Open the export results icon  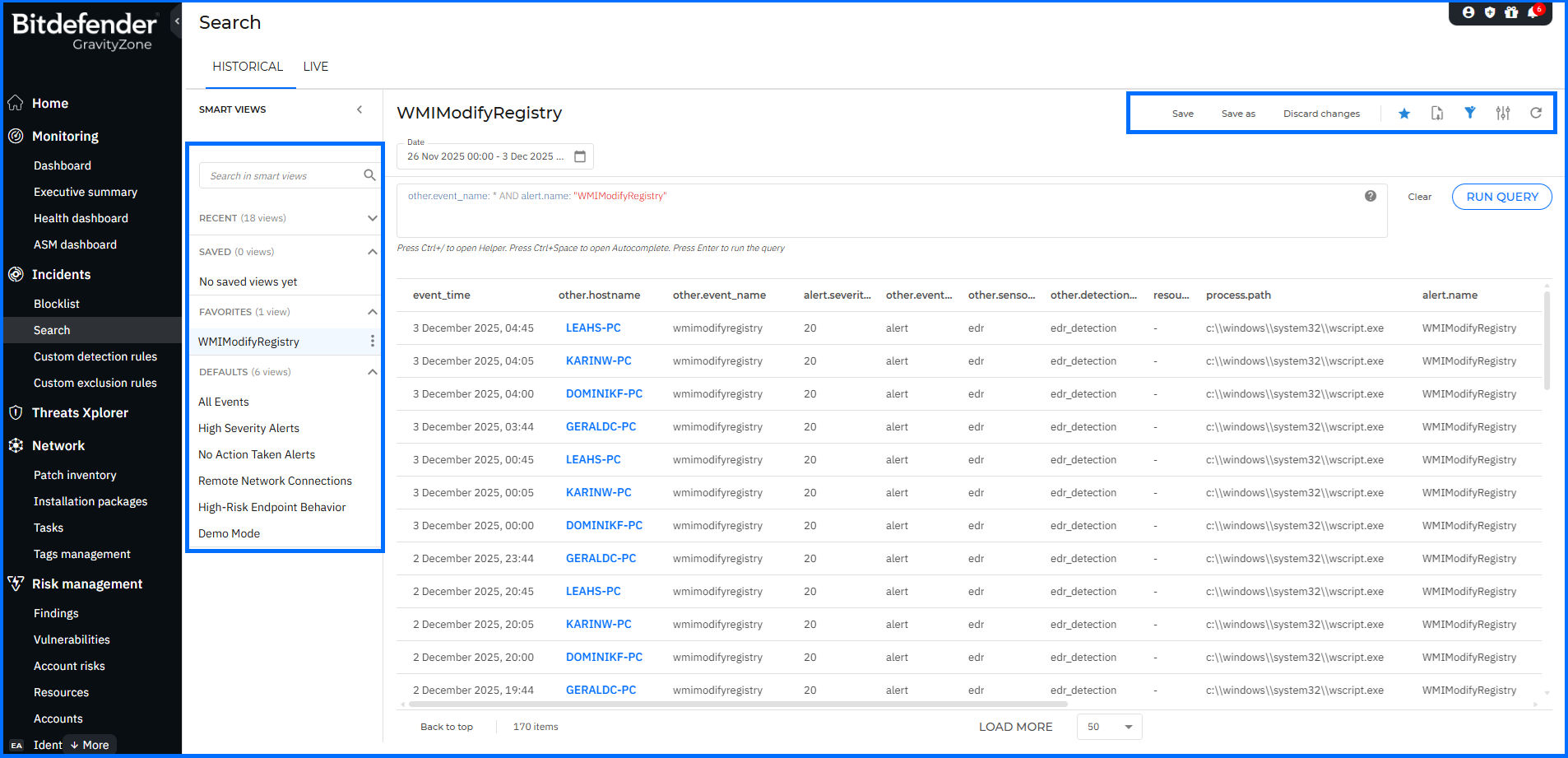point(1437,113)
